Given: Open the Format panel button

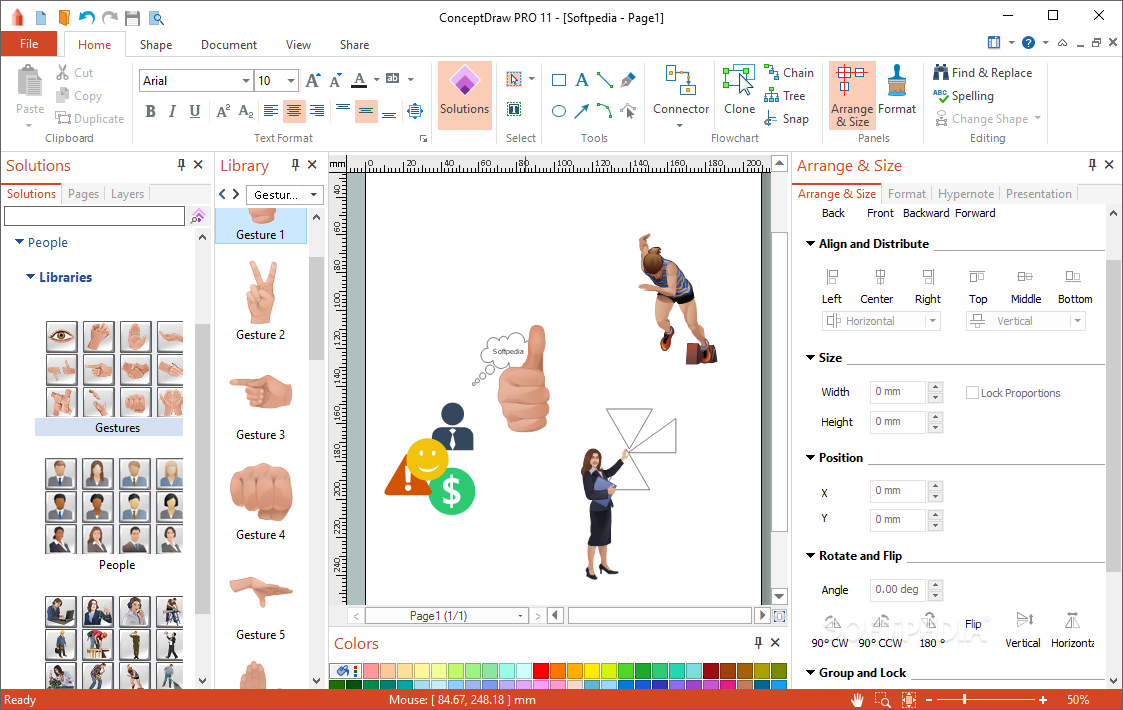Looking at the screenshot, I should tap(897, 90).
